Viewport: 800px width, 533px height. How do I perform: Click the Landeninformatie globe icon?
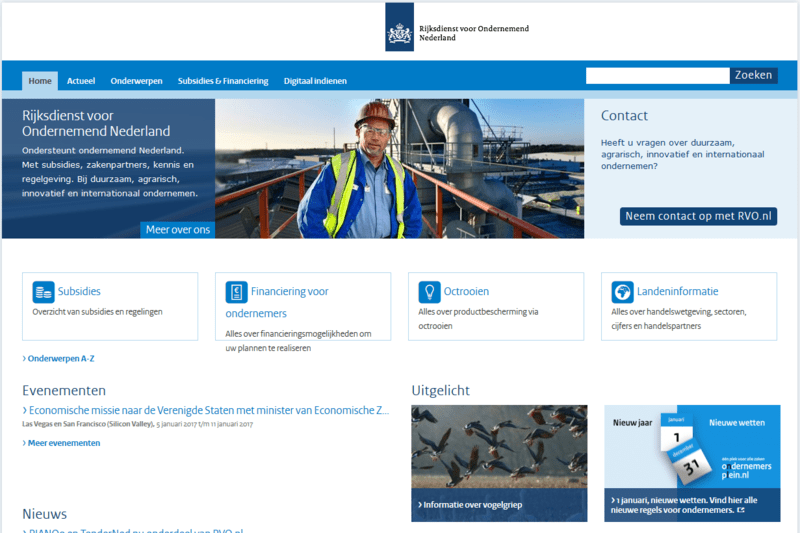click(622, 292)
